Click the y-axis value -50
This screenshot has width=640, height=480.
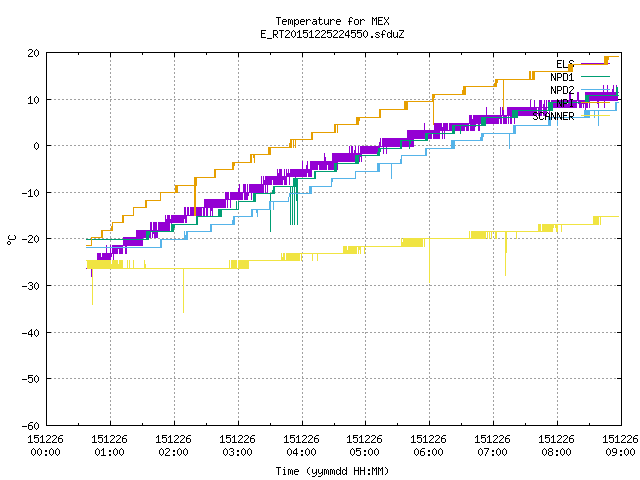tap(31, 379)
